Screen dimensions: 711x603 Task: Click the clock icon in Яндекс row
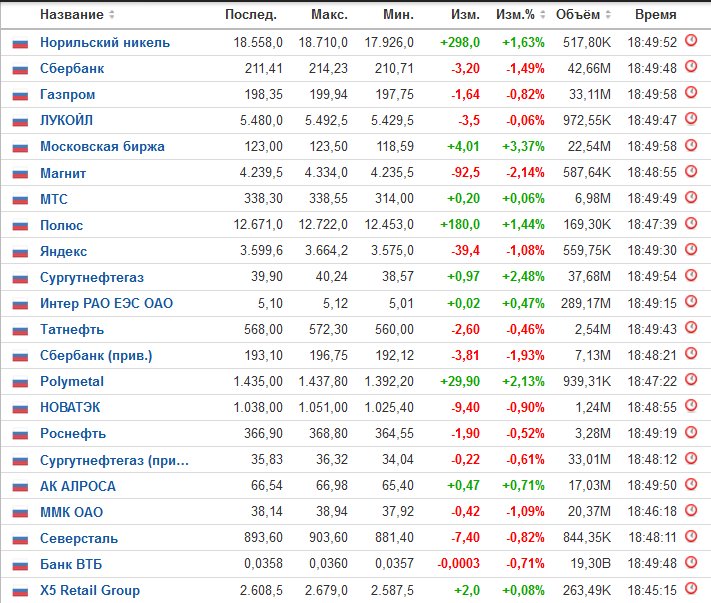[691, 249]
